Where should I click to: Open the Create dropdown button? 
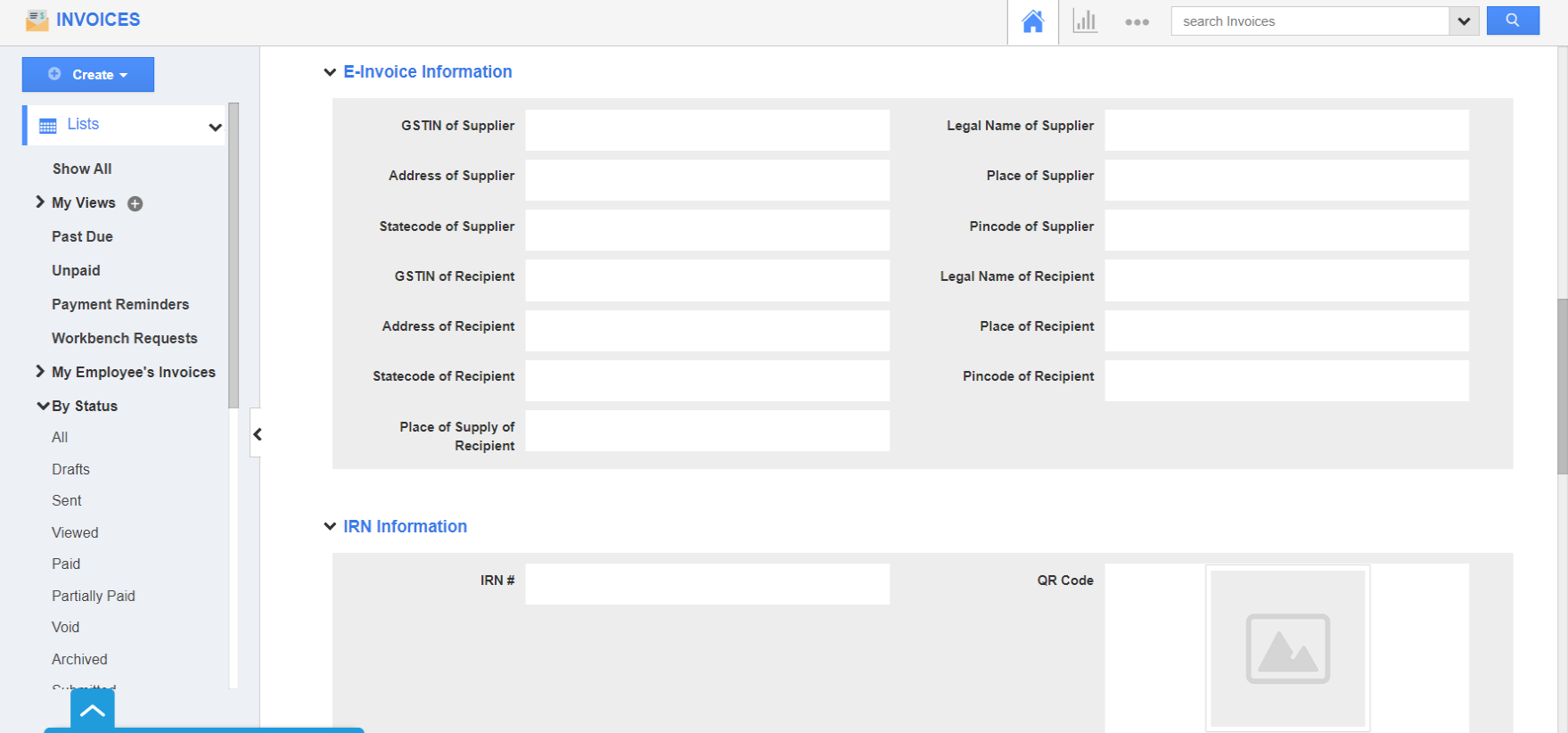88,75
